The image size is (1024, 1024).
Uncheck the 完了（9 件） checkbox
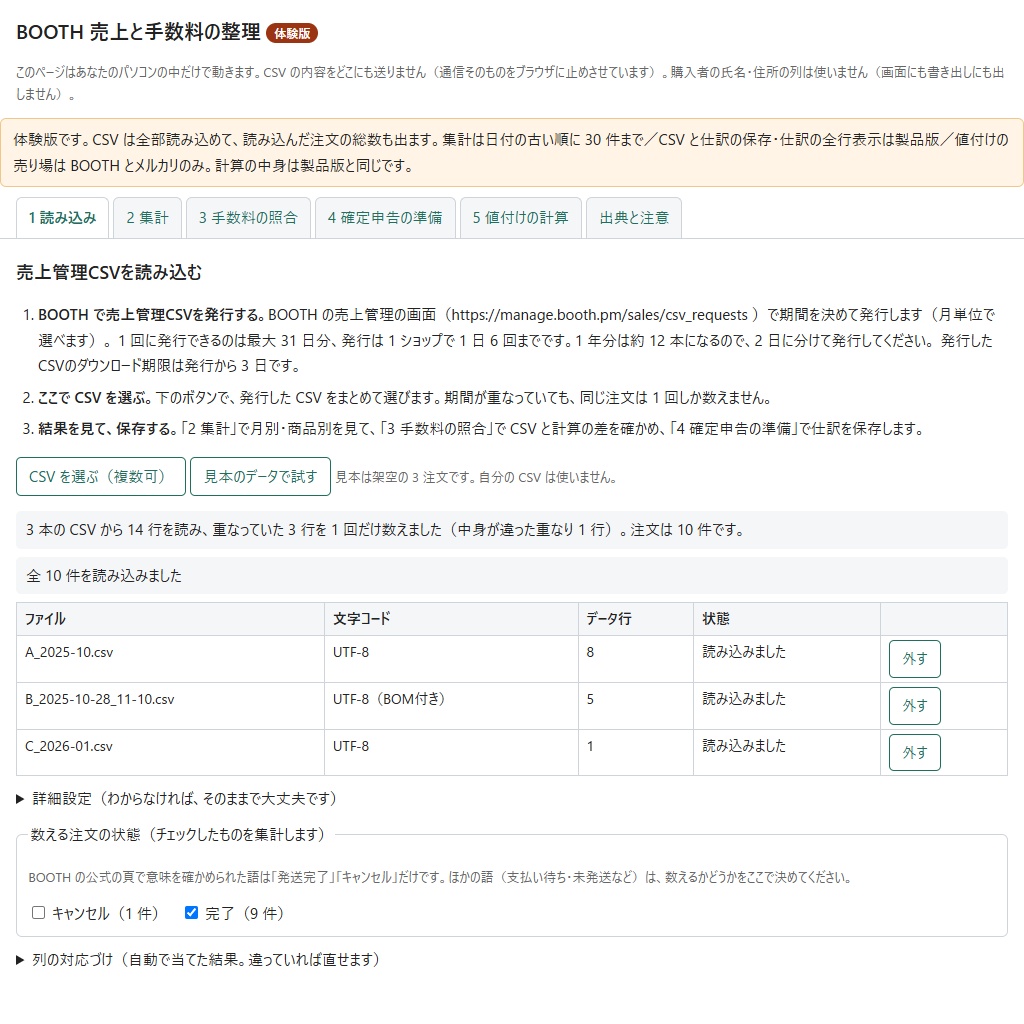191,912
